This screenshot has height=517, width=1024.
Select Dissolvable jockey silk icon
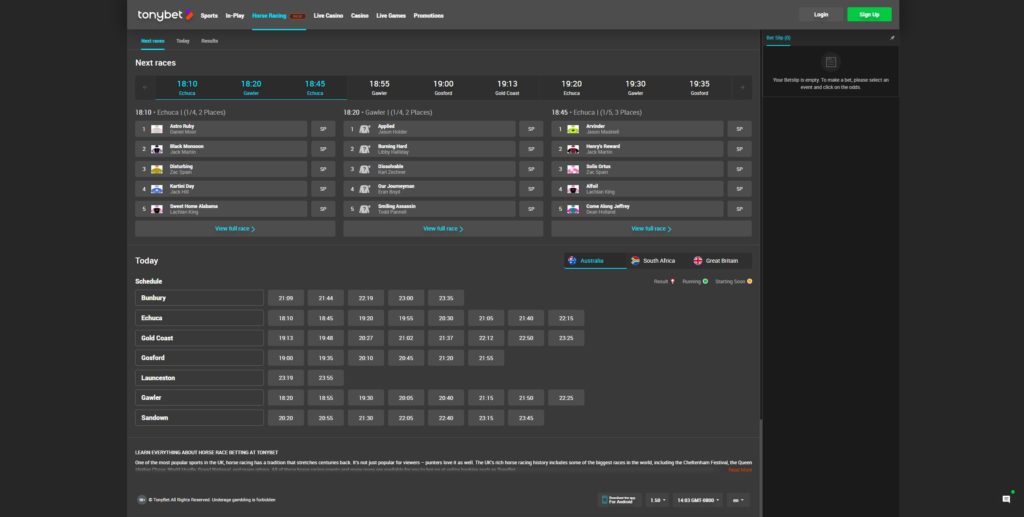365,169
